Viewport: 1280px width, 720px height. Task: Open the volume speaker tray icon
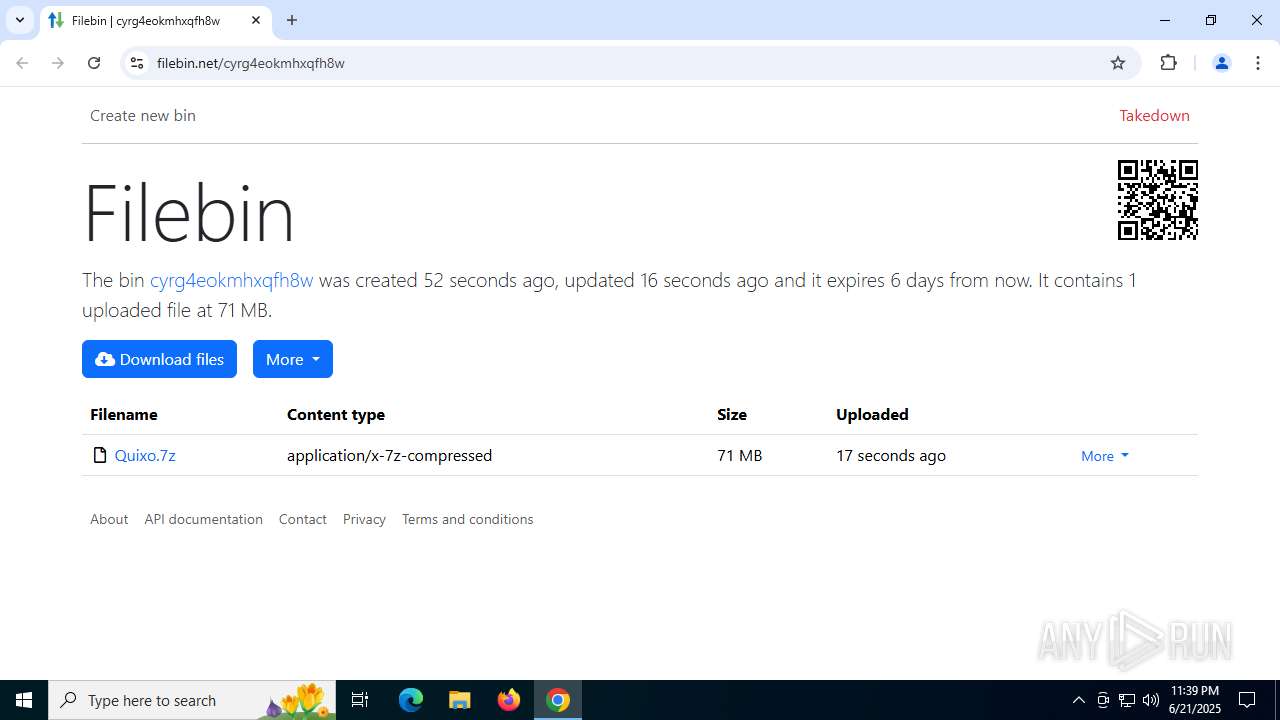click(x=1151, y=700)
